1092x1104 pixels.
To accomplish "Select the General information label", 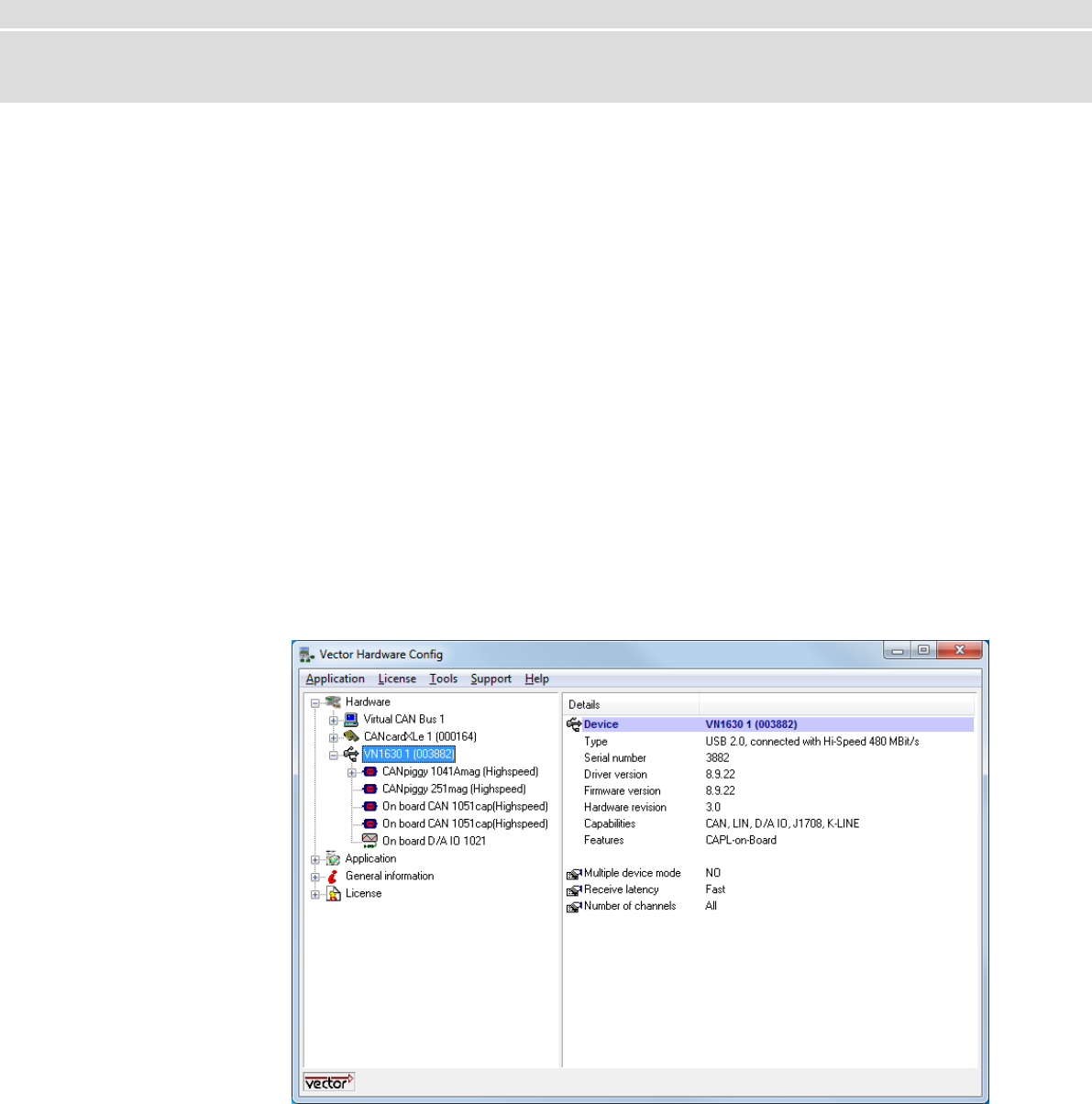I will [389, 877].
